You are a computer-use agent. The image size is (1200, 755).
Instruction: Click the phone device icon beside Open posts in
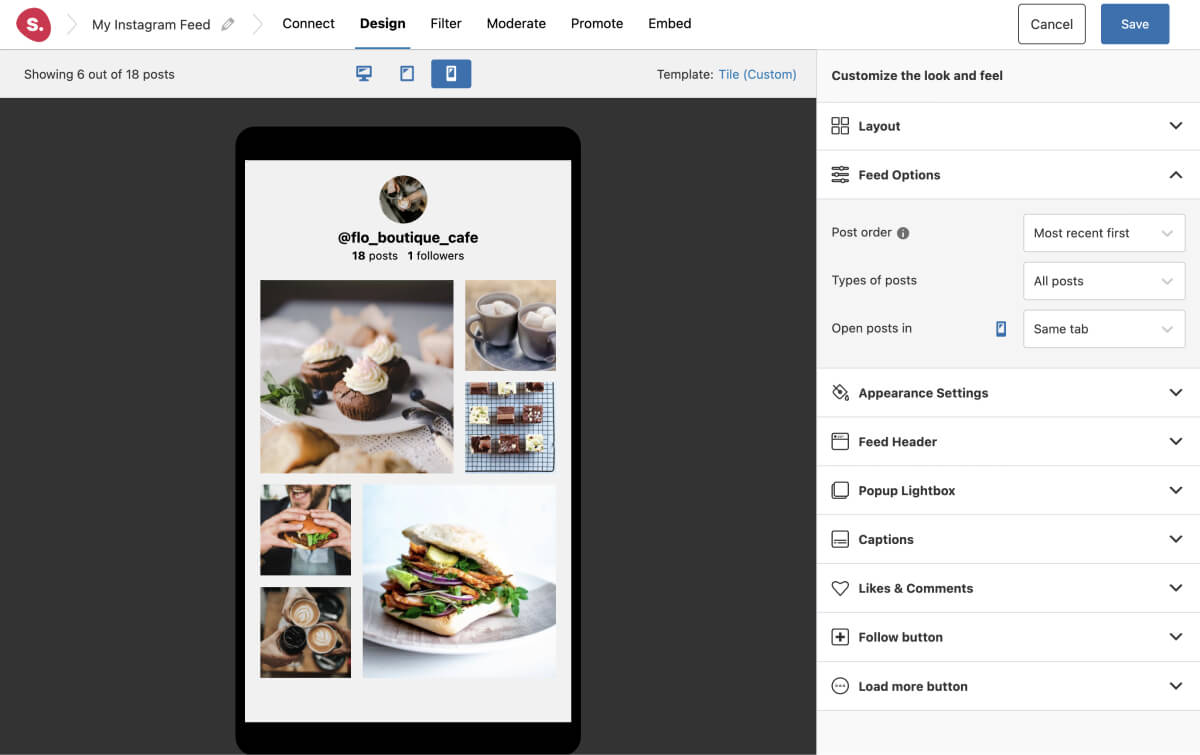[x=1001, y=329]
